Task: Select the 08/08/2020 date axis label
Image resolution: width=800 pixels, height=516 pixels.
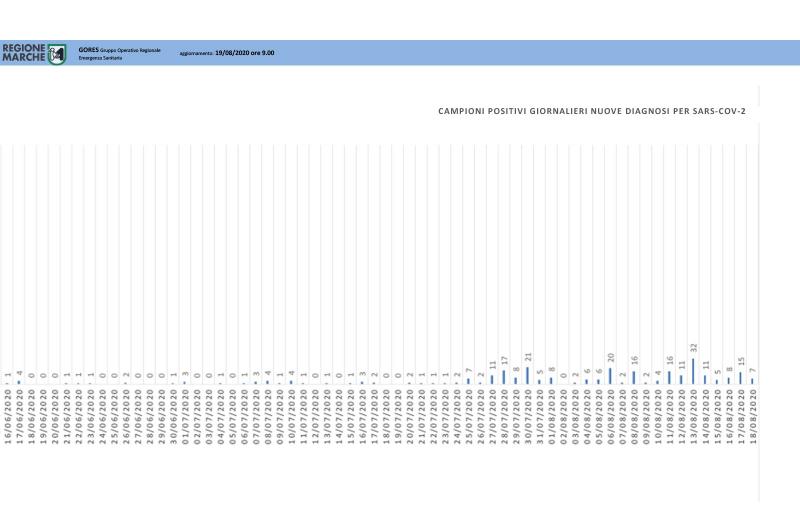Action: tap(634, 415)
